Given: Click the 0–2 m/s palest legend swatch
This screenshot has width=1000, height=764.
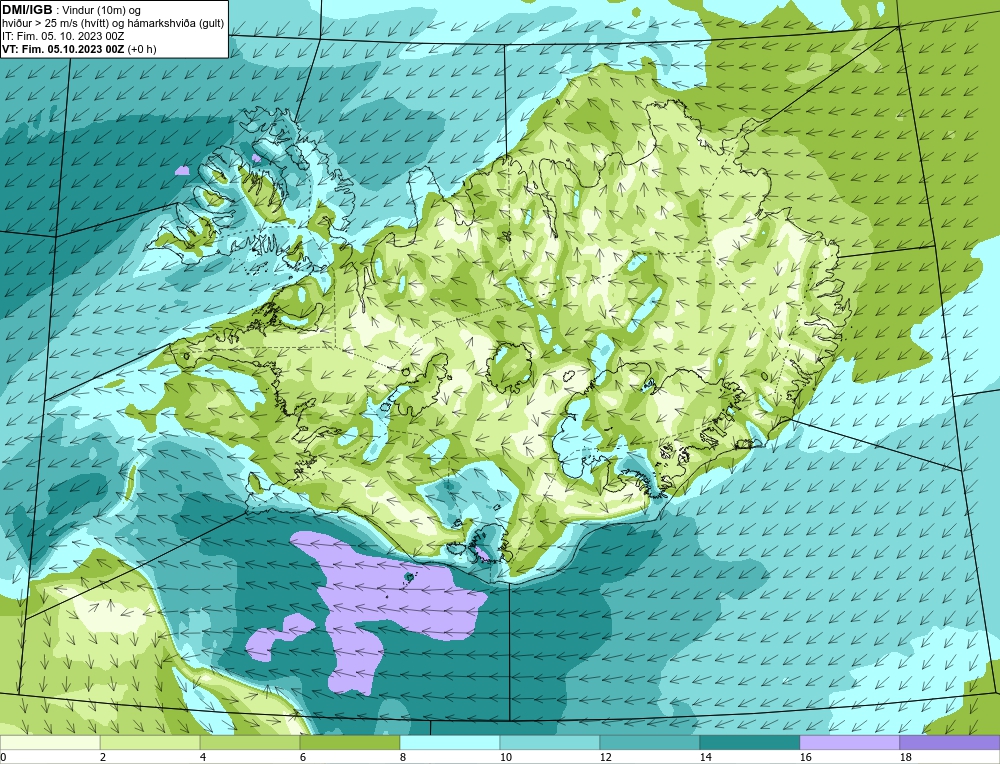Looking at the screenshot, I should [50, 742].
